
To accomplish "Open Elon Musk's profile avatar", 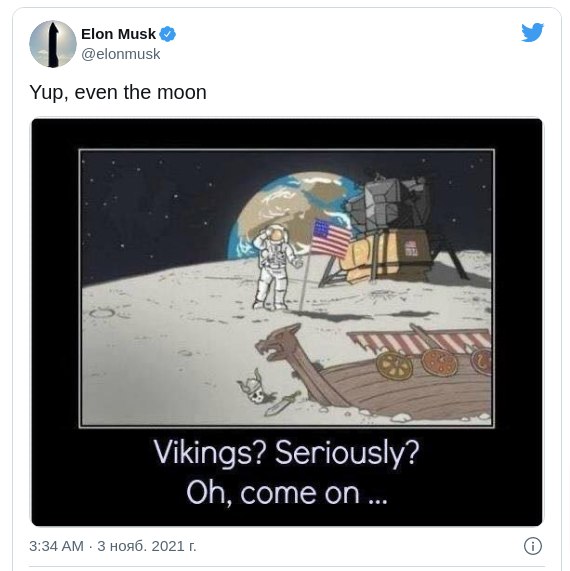I will 53,44.
